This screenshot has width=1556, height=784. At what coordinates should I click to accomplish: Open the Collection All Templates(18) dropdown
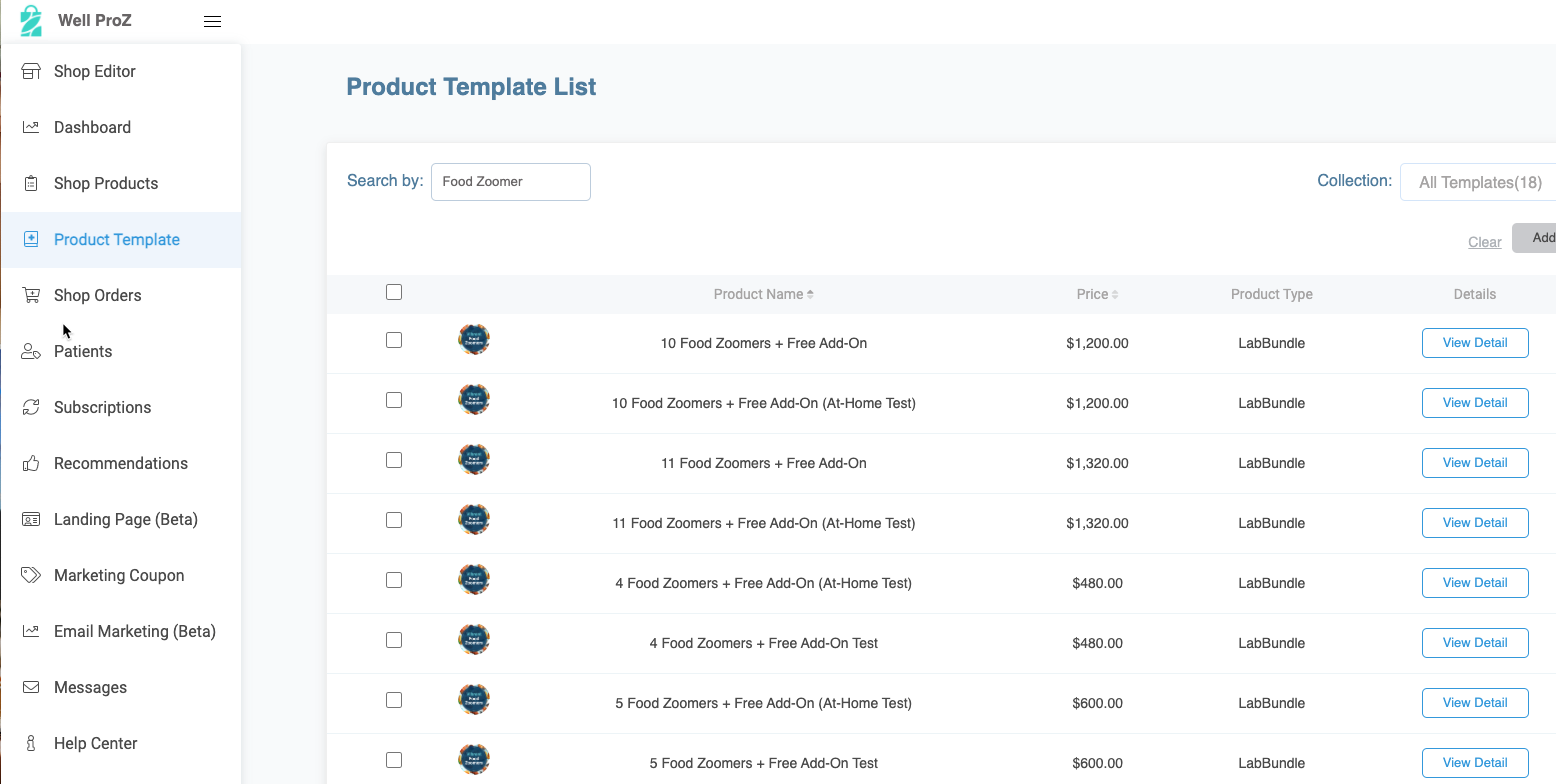(1478, 182)
